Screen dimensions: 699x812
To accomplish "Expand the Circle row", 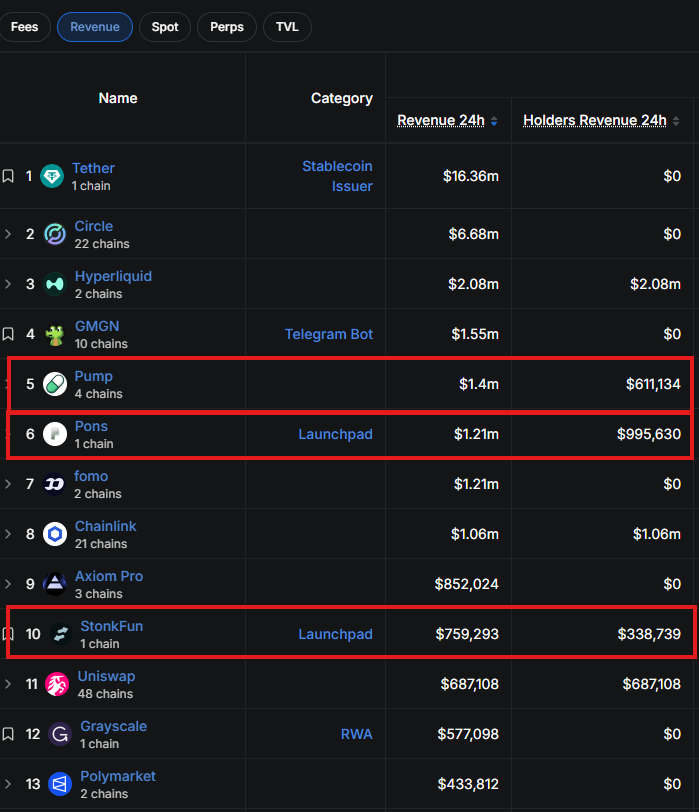I will (x=8, y=234).
